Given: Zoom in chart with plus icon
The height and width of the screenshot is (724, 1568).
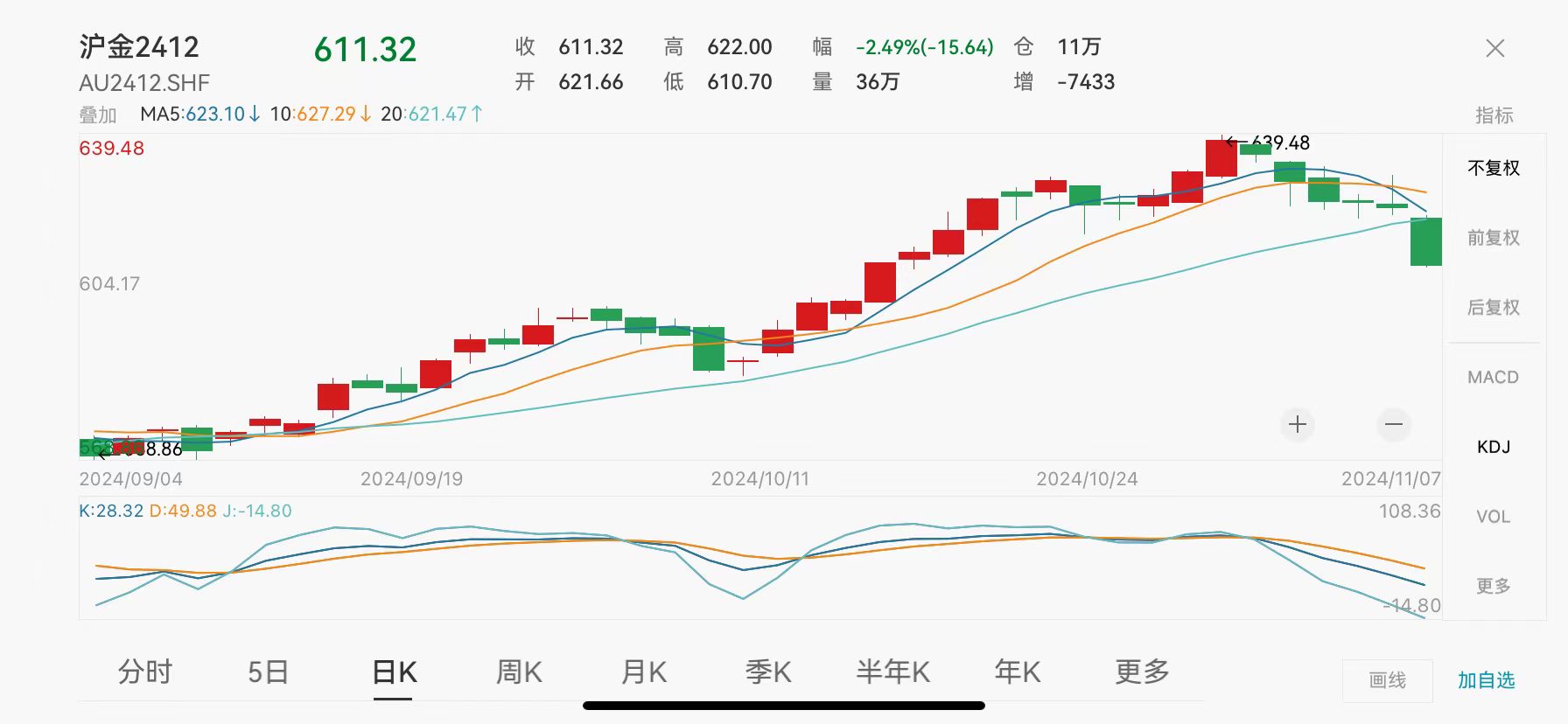Looking at the screenshot, I should coord(1298,425).
